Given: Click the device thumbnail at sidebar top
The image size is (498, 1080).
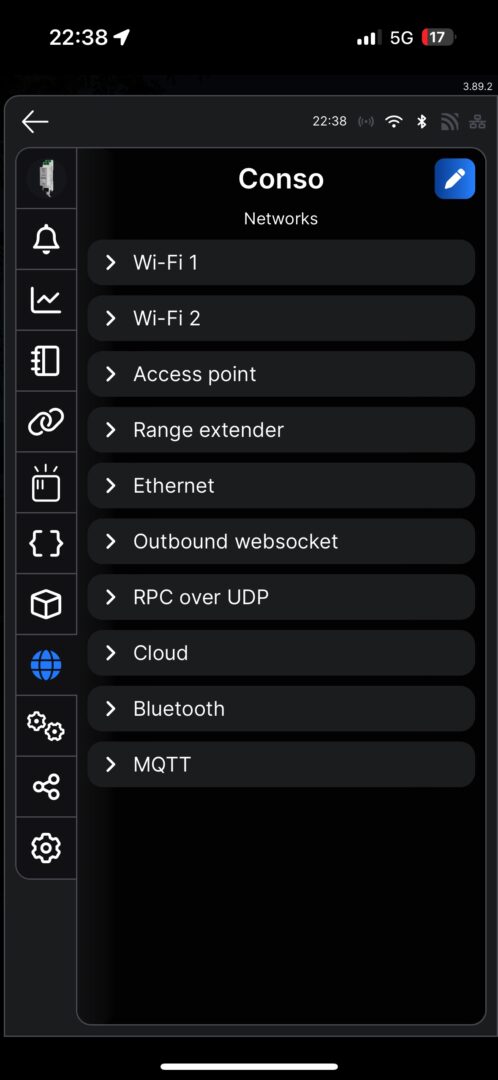Looking at the screenshot, I should (x=46, y=178).
